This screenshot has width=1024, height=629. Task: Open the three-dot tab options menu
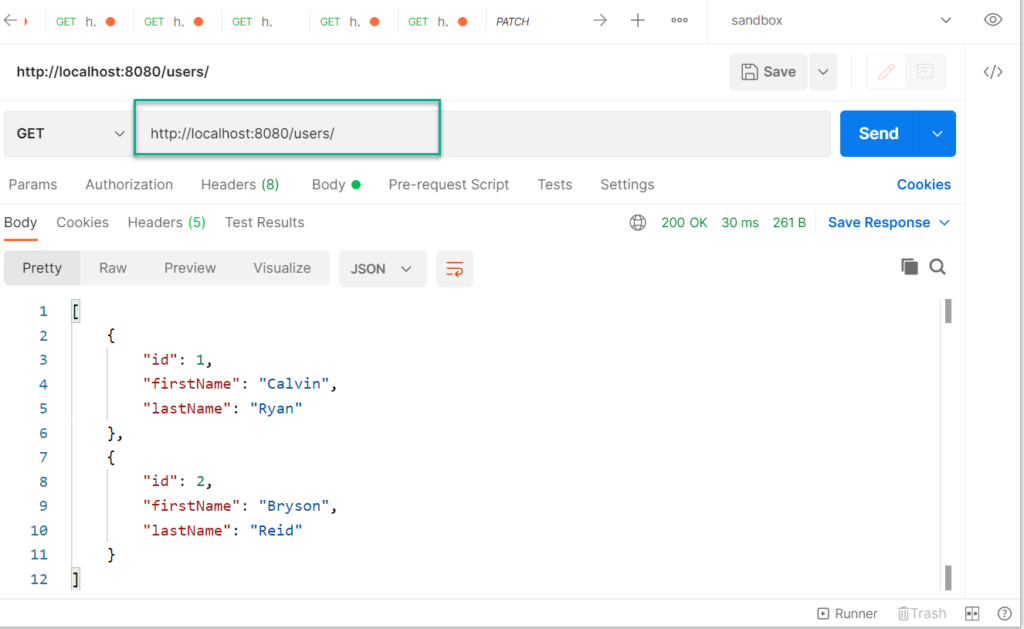pos(679,20)
